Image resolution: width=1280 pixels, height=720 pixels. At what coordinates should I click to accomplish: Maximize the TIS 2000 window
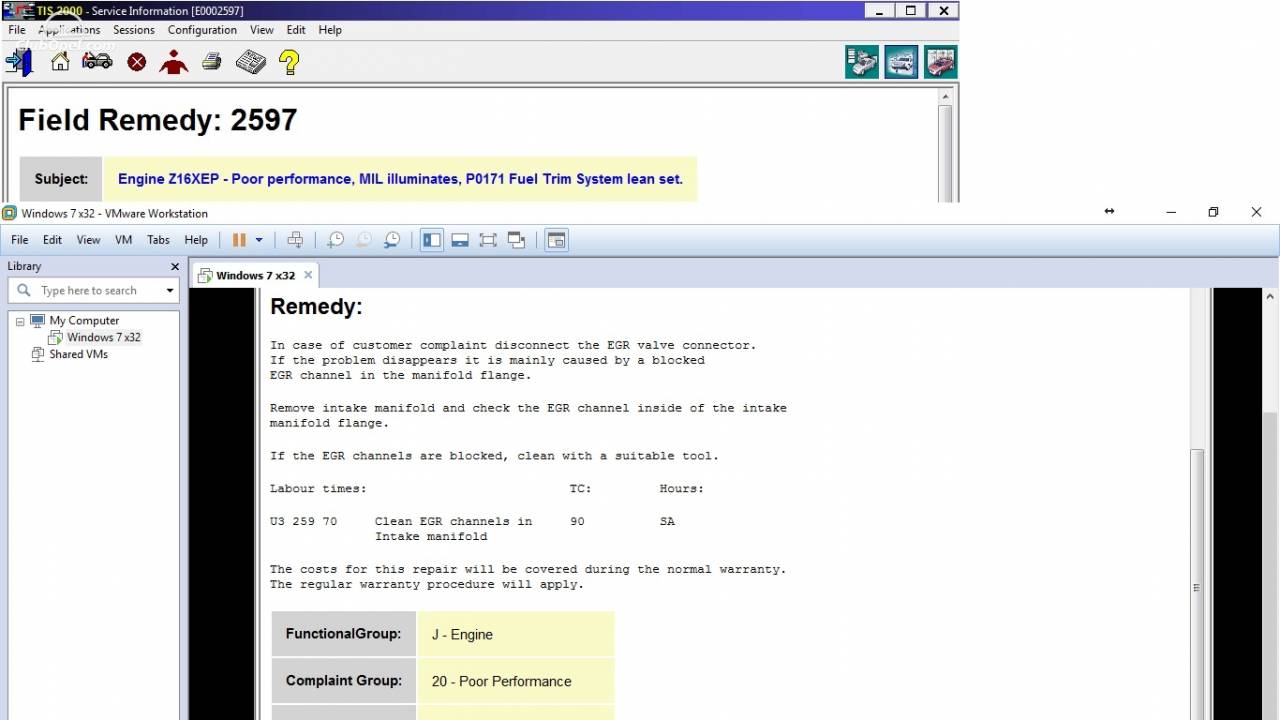coord(911,10)
